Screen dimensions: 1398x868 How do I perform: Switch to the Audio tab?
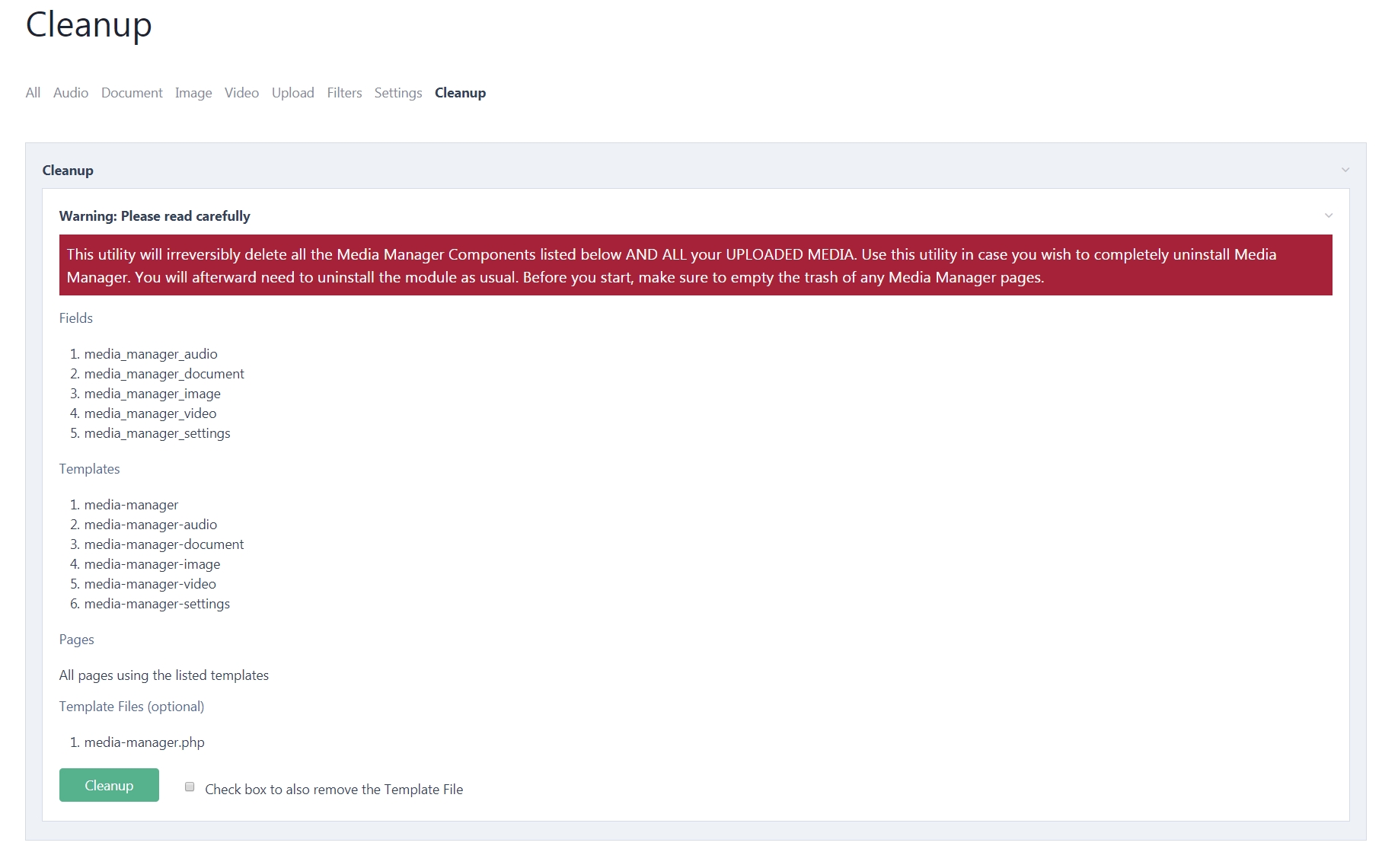click(71, 93)
